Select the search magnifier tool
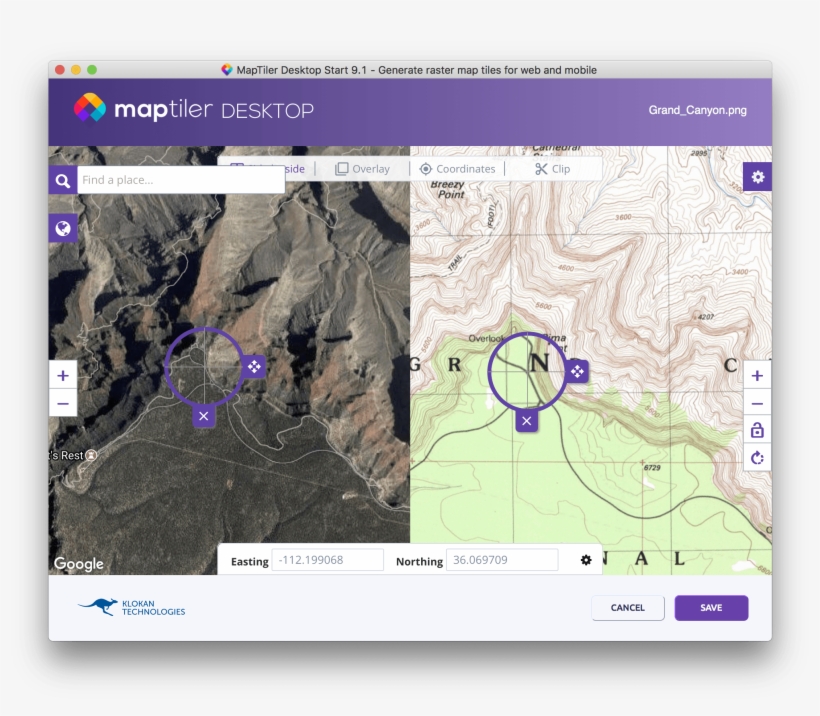The width and height of the screenshot is (820, 716). point(62,179)
